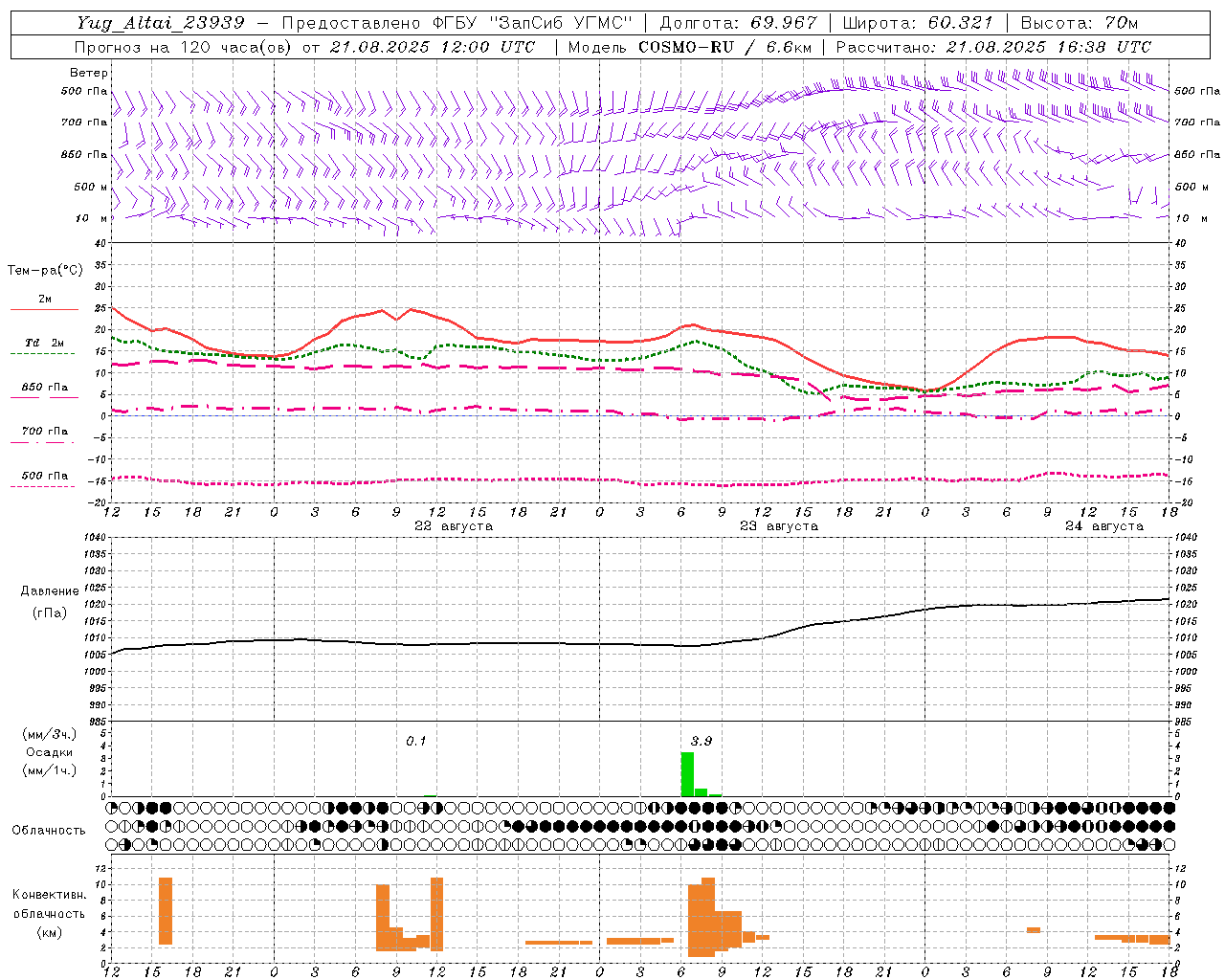The width and height of the screenshot is (1225, 980).
Task: Click the computed time Рассчитано: 21.08.2025 16:38 UTC
Action: pyautogui.click(x=993, y=47)
